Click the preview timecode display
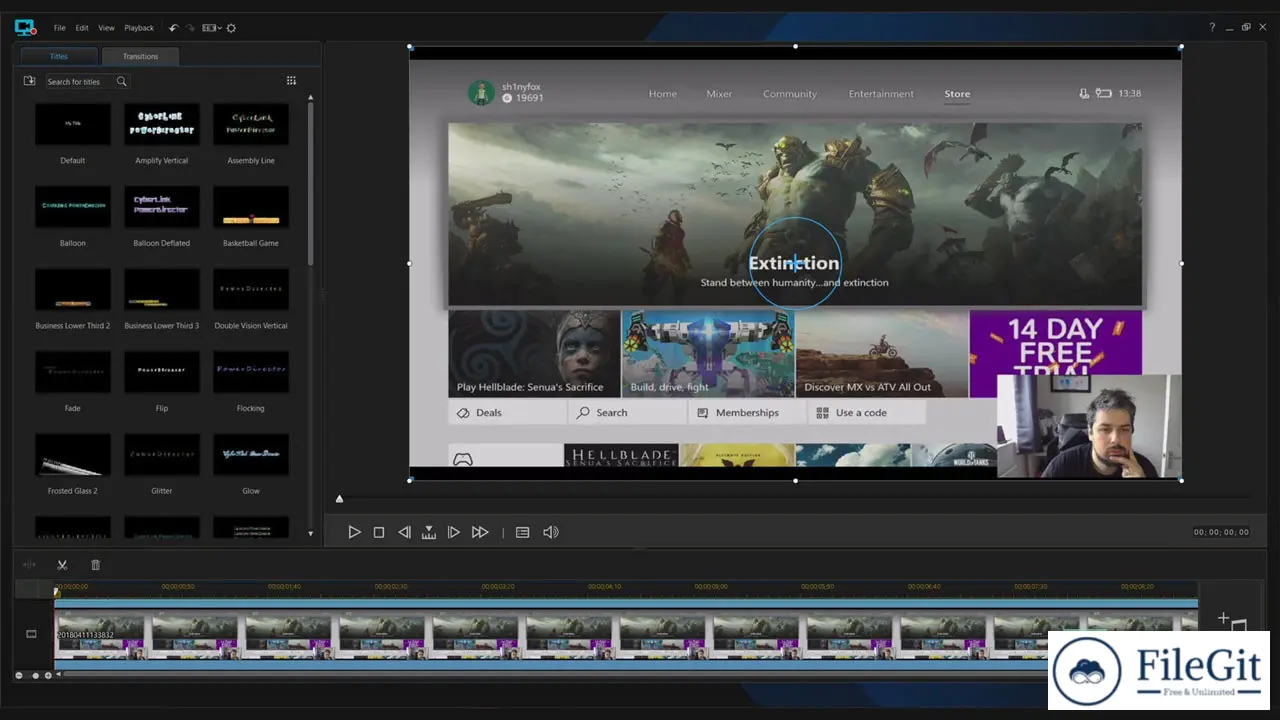 (x=1221, y=533)
